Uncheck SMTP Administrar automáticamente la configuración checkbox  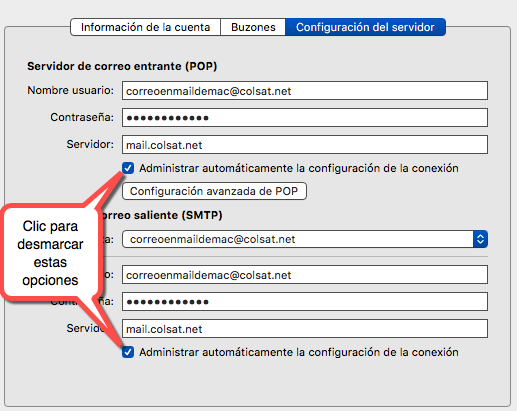[x=128, y=352]
